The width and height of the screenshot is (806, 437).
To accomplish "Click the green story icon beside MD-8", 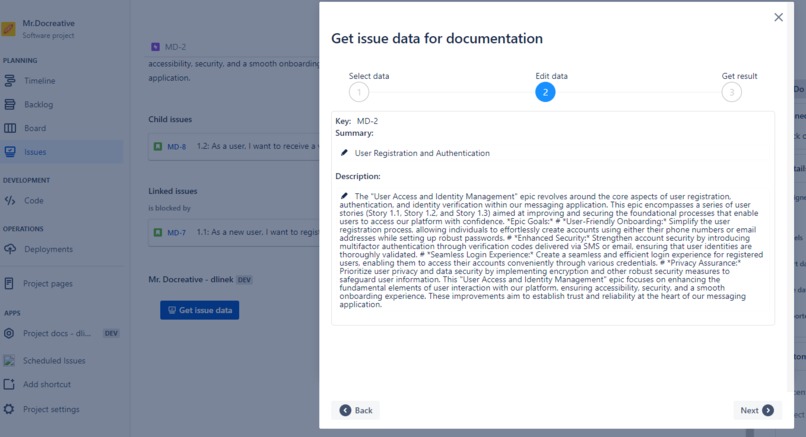I will click(x=158, y=147).
